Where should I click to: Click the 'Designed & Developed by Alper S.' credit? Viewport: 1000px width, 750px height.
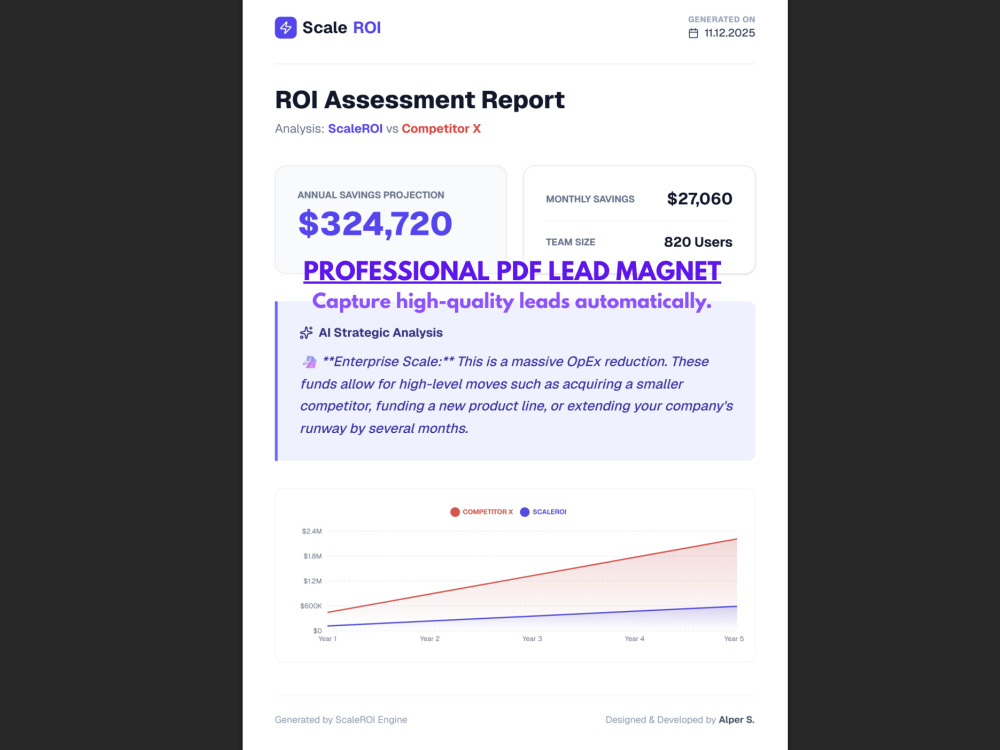coord(680,720)
